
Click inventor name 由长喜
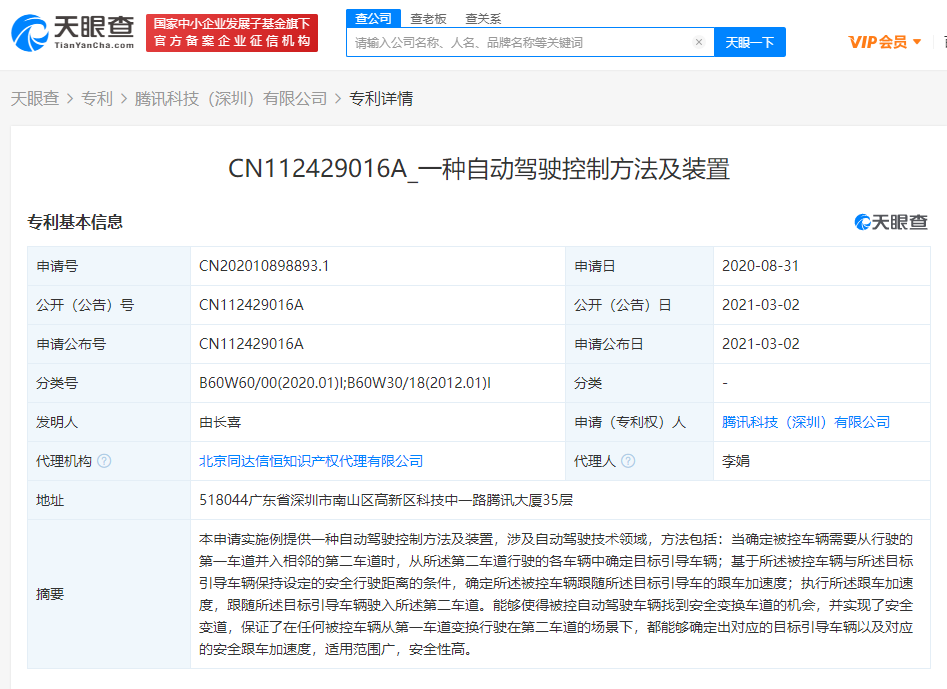[220, 422]
